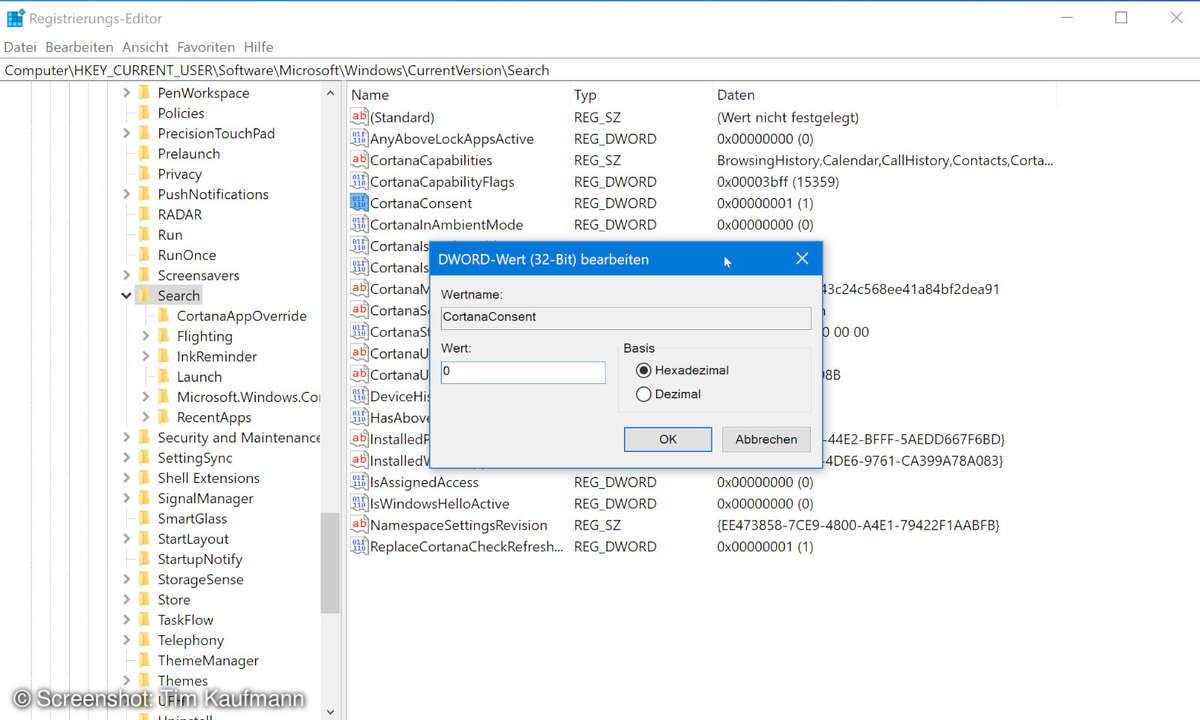Select the Microsoft.Windows.Cortana subkey
This screenshot has height=720, width=1200.
[248, 397]
